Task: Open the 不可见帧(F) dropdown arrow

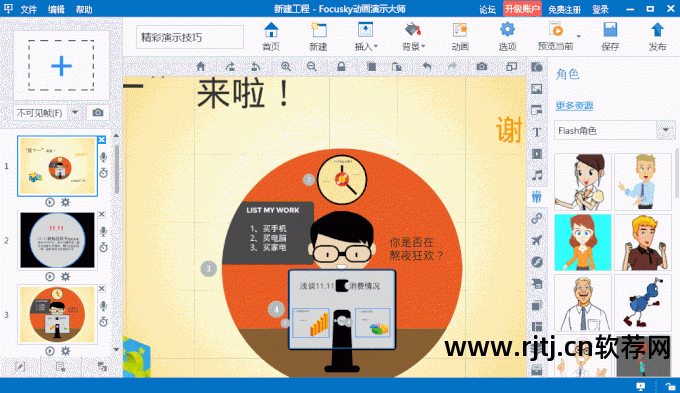Action: pos(75,113)
